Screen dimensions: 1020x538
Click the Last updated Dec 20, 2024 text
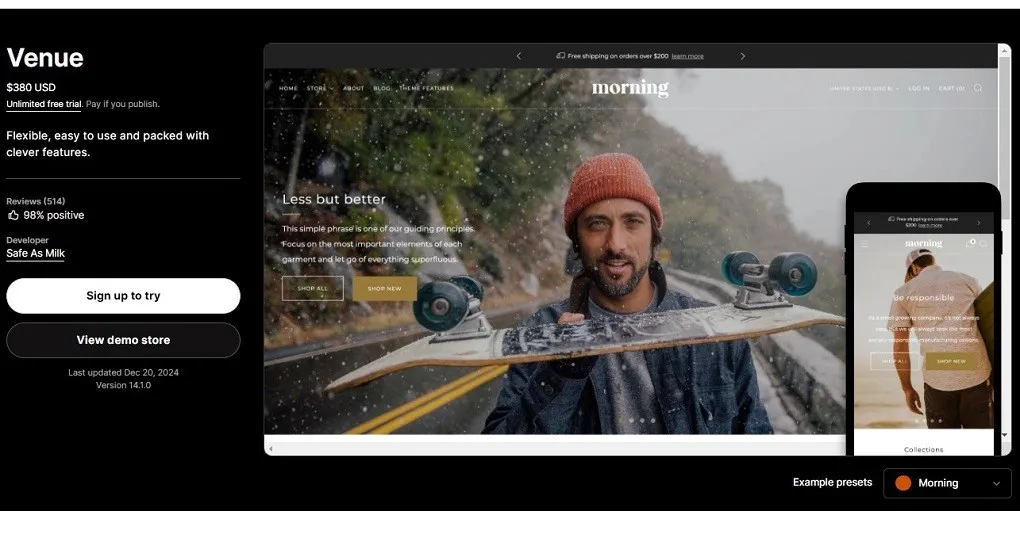[x=123, y=373]
